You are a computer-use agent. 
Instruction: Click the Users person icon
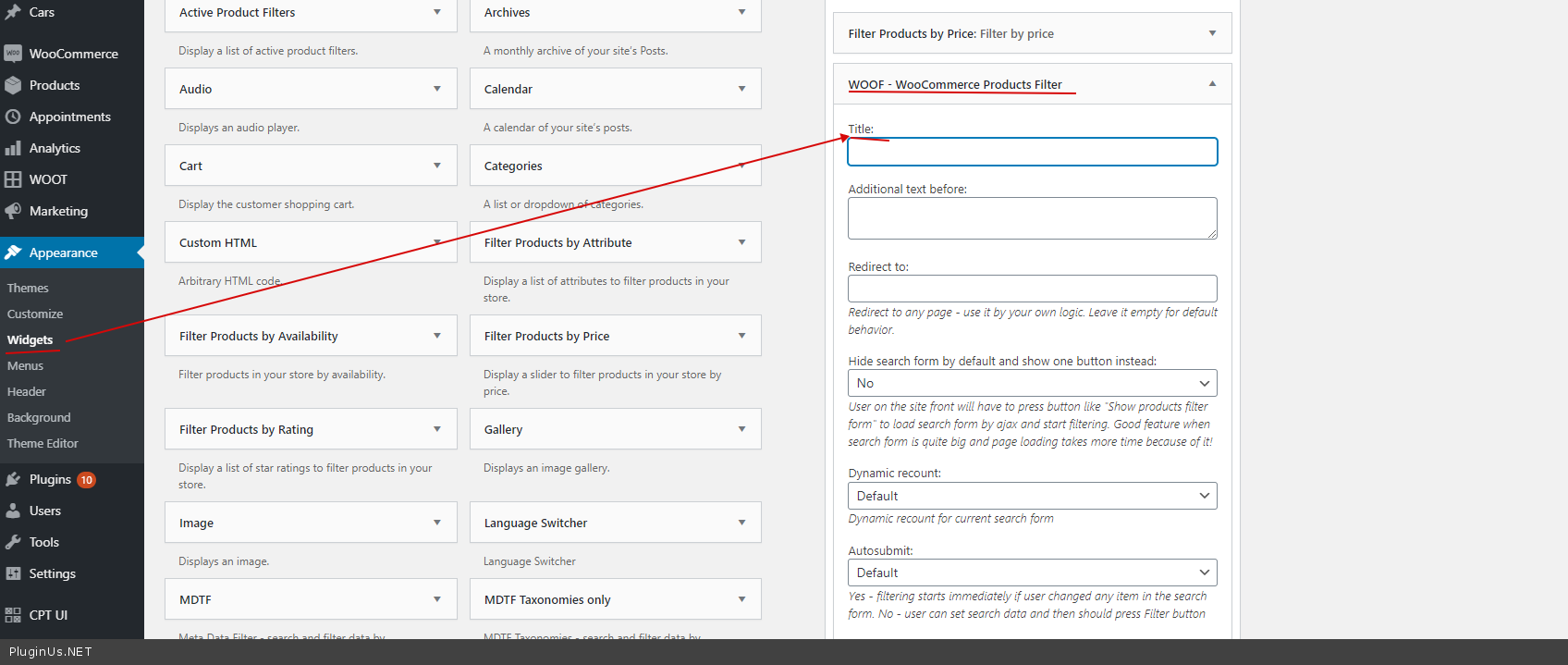(13, 511)
